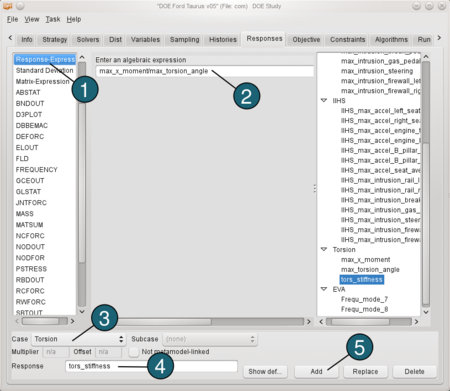Click the Delete button
The height and width of the screenshot is (391, 450).
(414, 371)
